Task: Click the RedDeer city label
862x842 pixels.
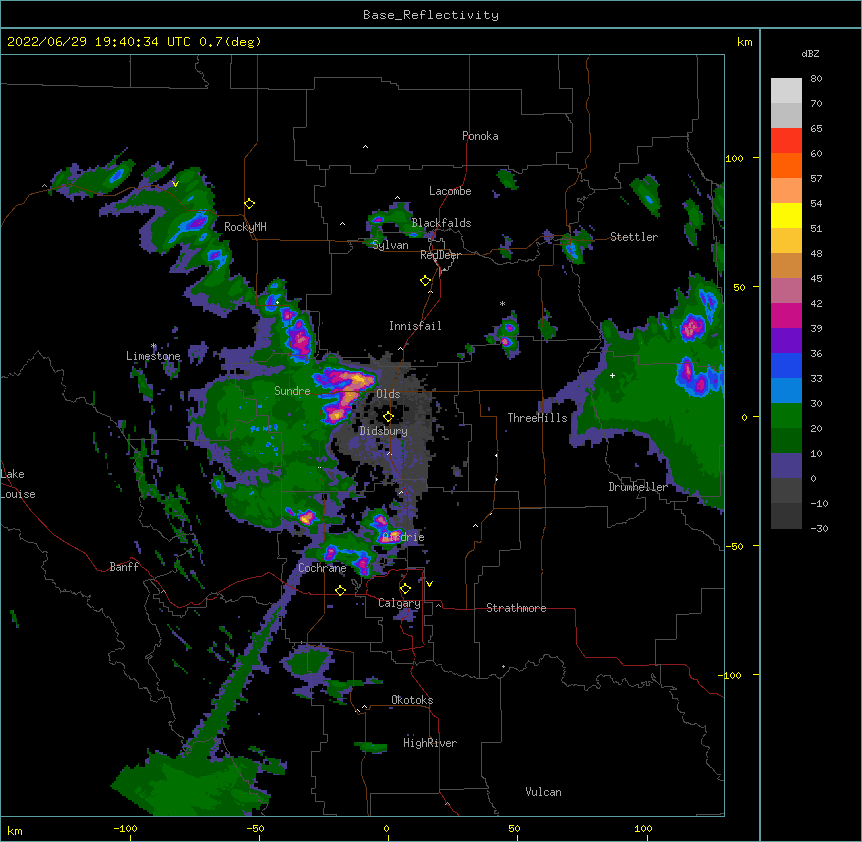Action: (x=440, y=255)
